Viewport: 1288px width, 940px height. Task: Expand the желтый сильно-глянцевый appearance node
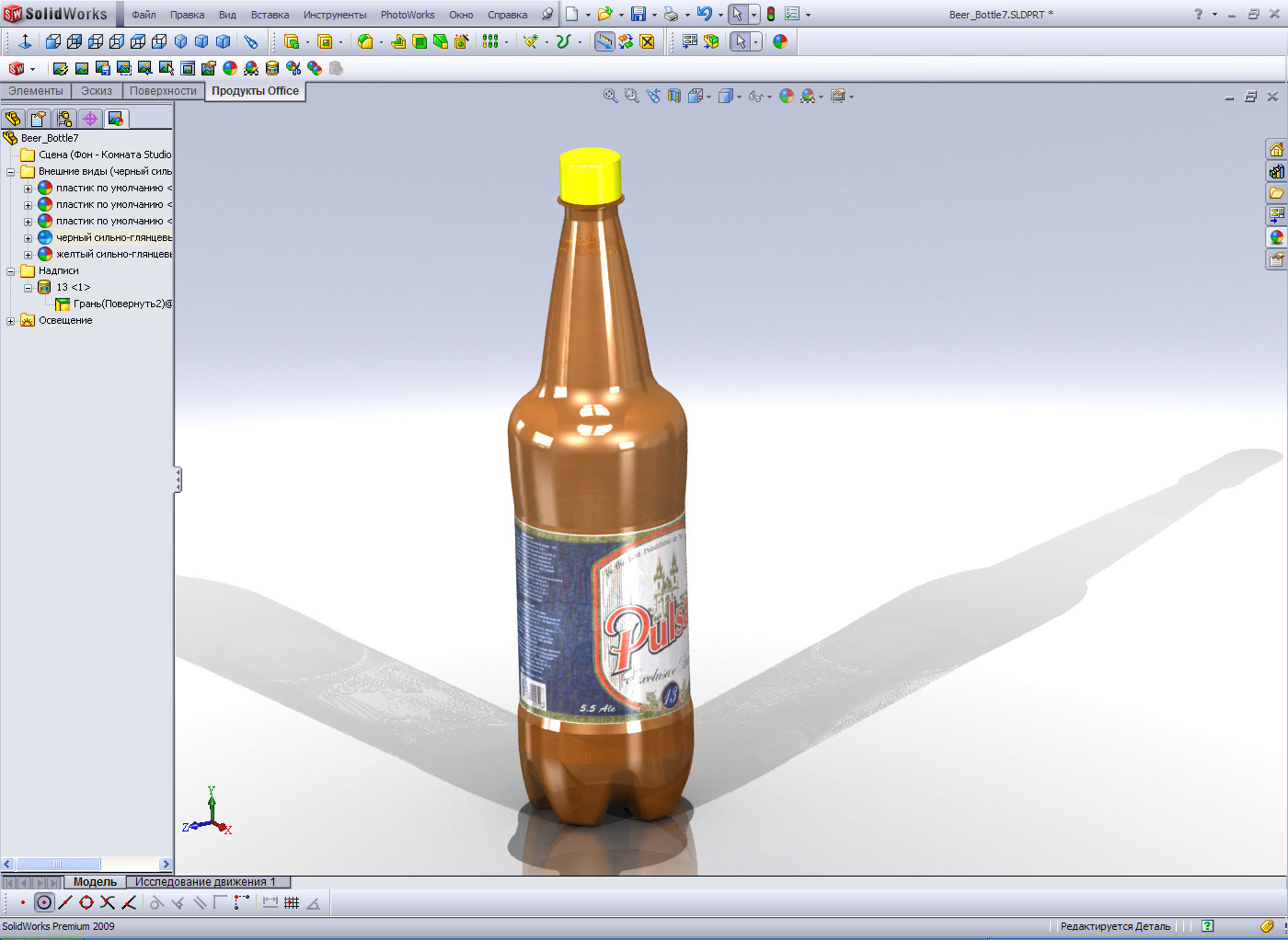click(28, 255)
